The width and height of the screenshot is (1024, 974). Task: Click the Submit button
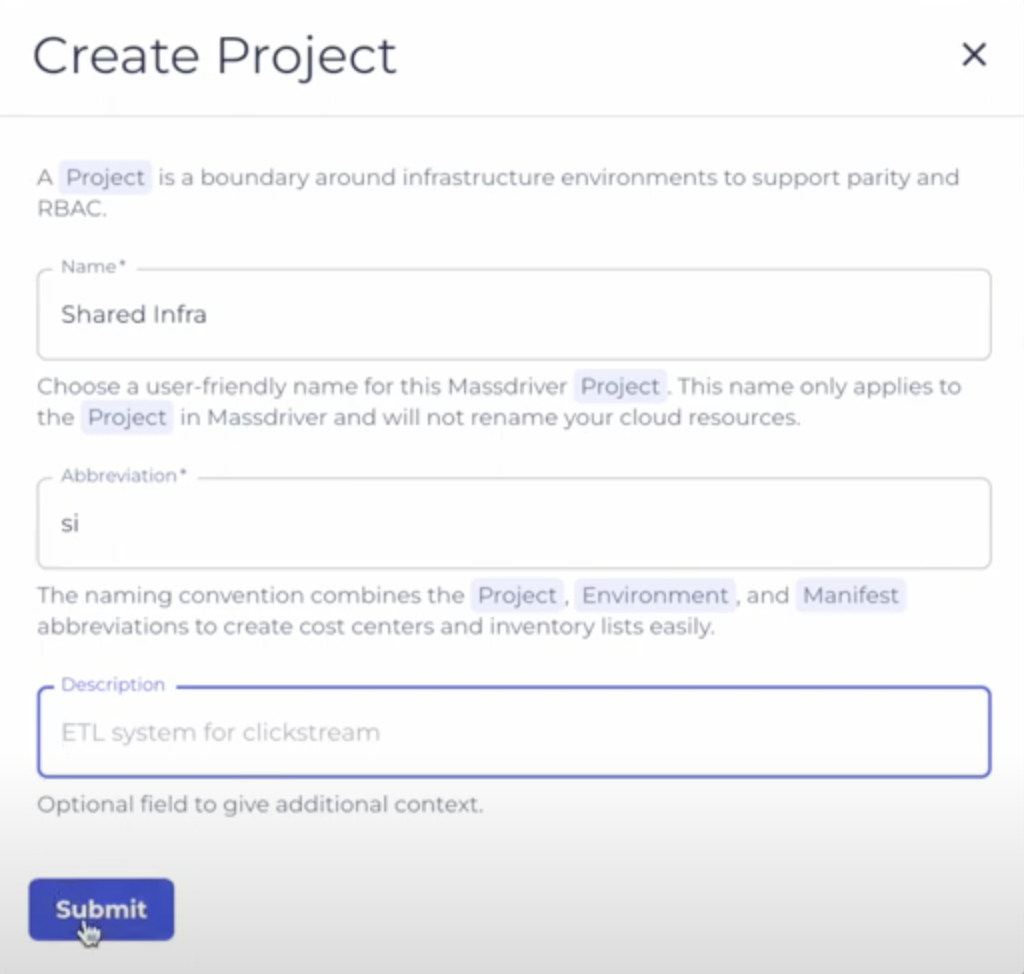100,909
